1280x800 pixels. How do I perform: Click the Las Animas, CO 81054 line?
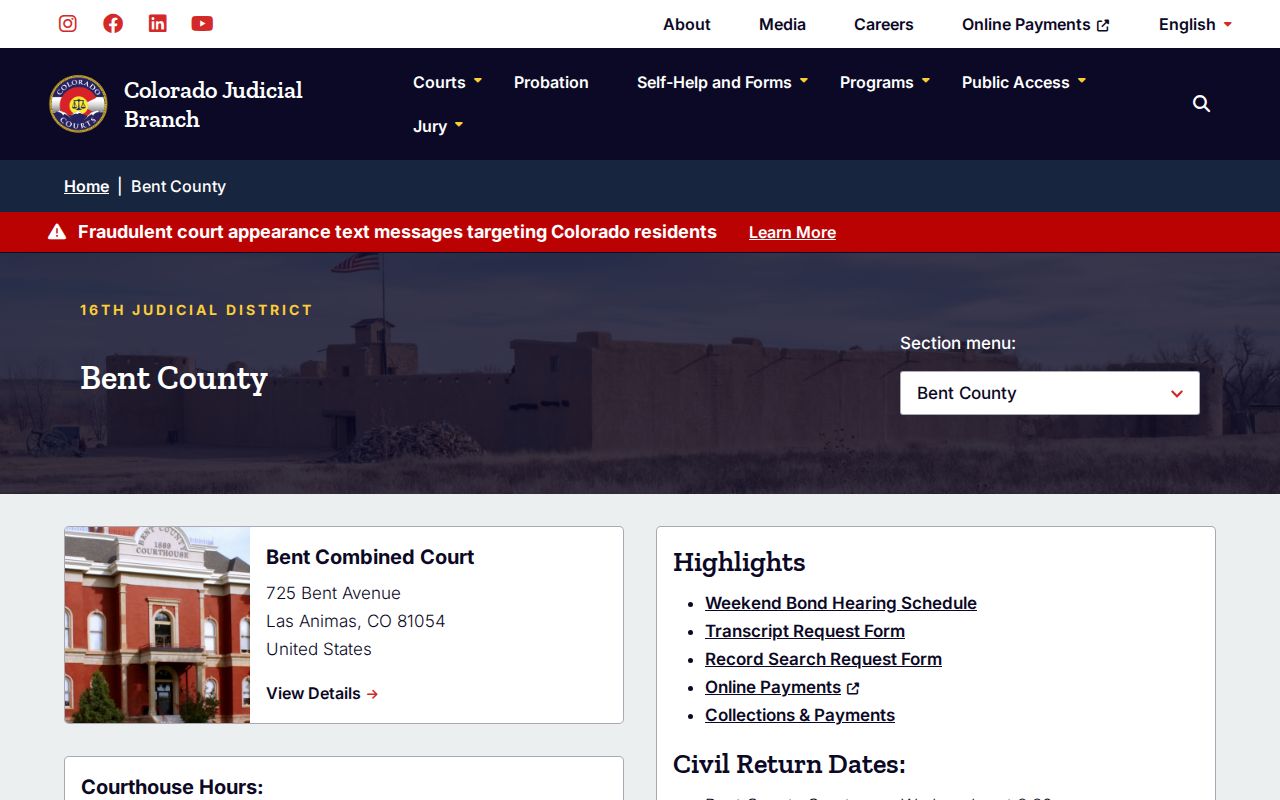pyautogui.click(x=355, y=621)
